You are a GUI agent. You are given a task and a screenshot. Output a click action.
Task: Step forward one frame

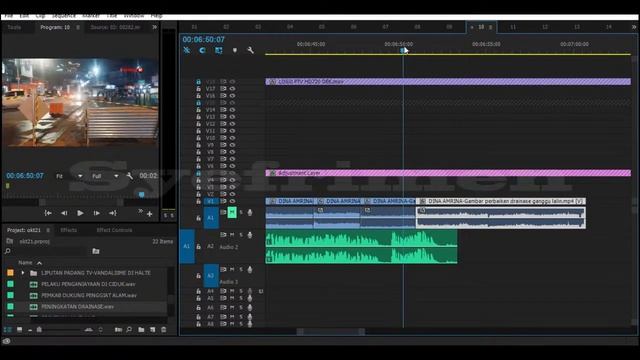point(96,213)
